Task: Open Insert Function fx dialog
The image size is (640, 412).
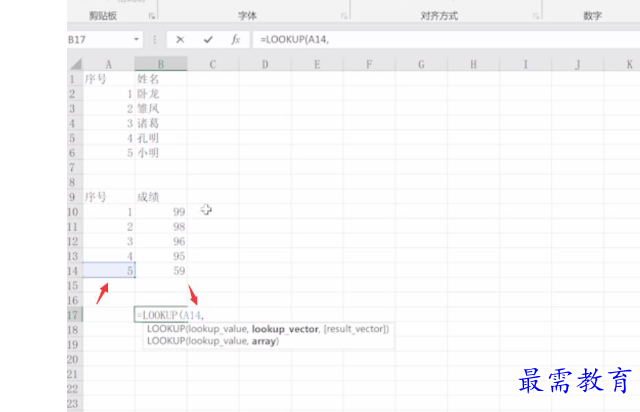Action: click(x=236, y=40)
